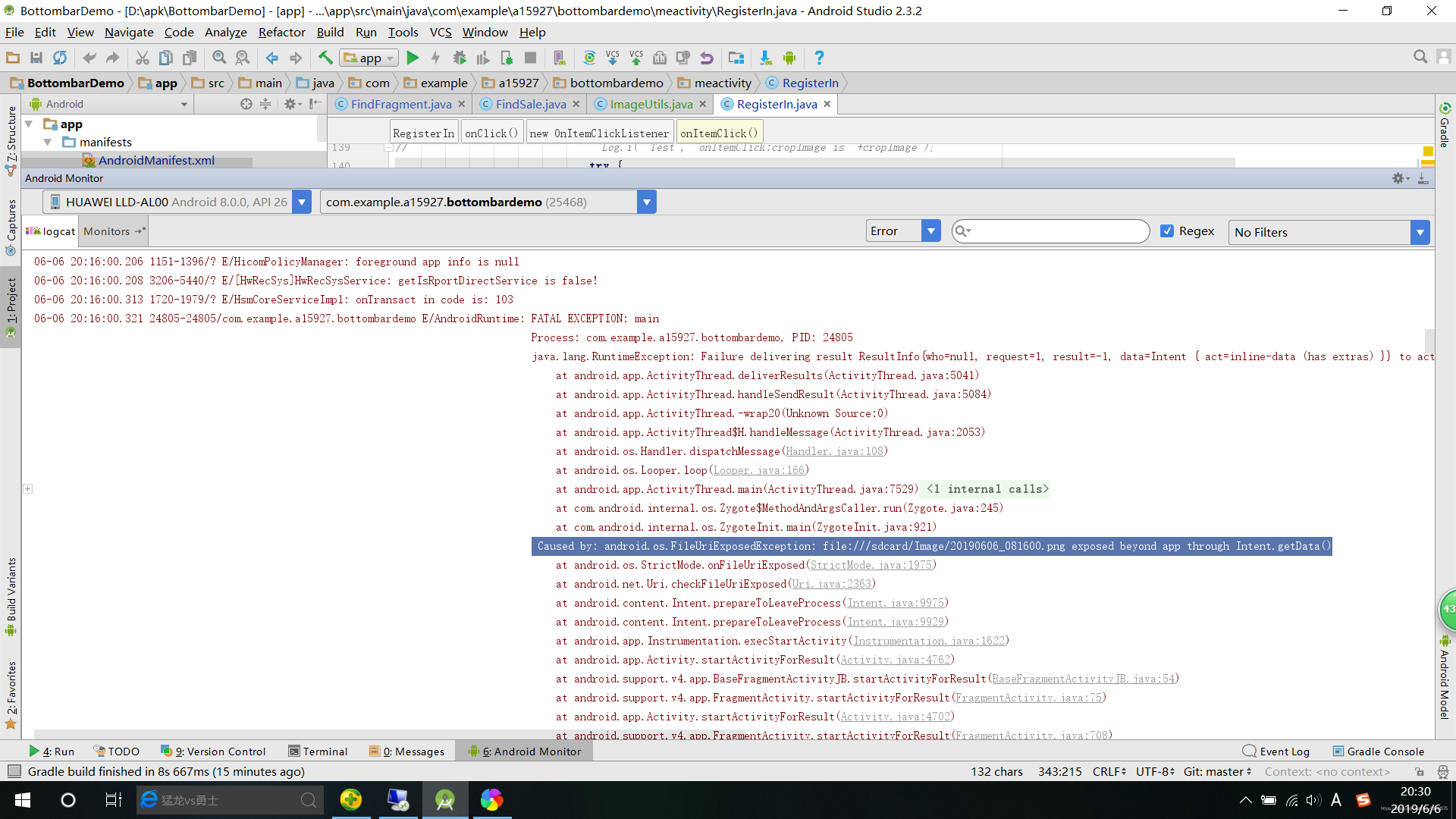Click the Save All disk icon
This screenshot has width=1456, height=819.
36,58
